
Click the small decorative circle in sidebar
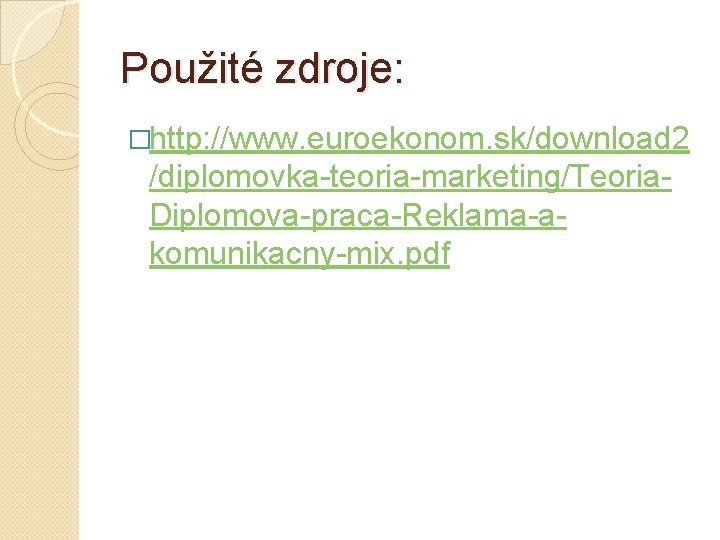click(47, 126)
